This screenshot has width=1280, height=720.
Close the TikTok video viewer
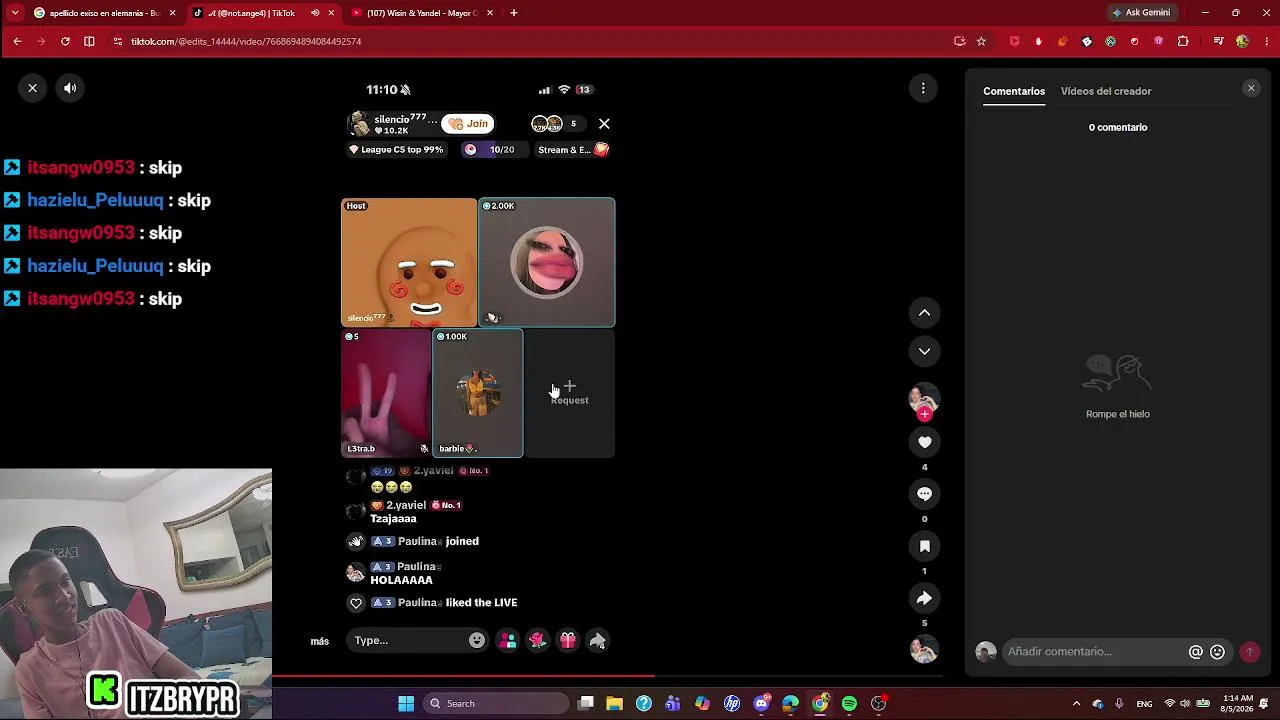point(33,88)
